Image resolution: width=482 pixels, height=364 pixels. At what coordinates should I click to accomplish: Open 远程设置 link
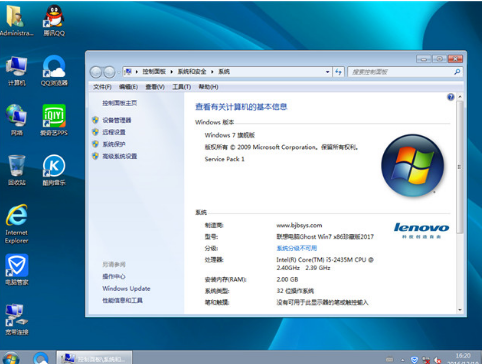tap(114, 132)
